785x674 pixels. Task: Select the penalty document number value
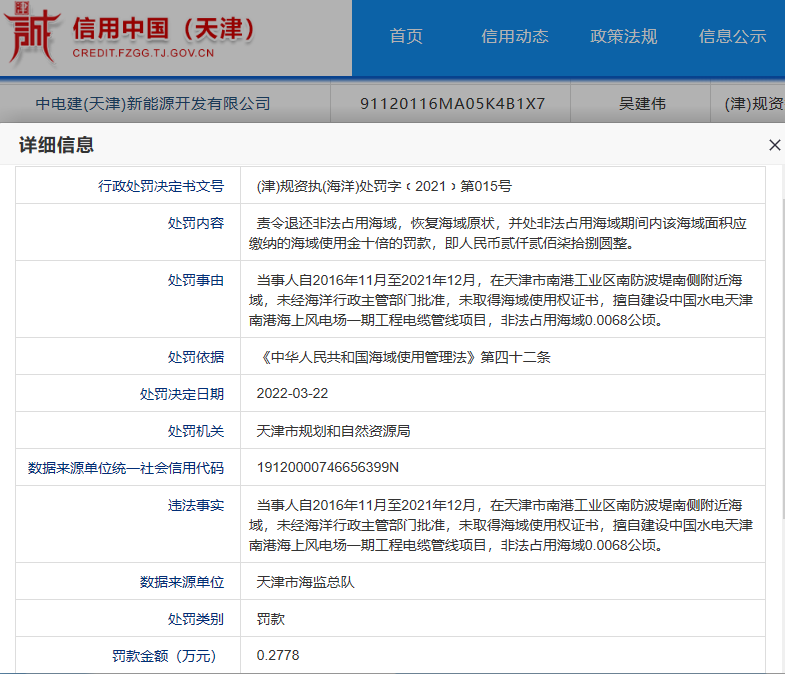click(x=384, y=186)
